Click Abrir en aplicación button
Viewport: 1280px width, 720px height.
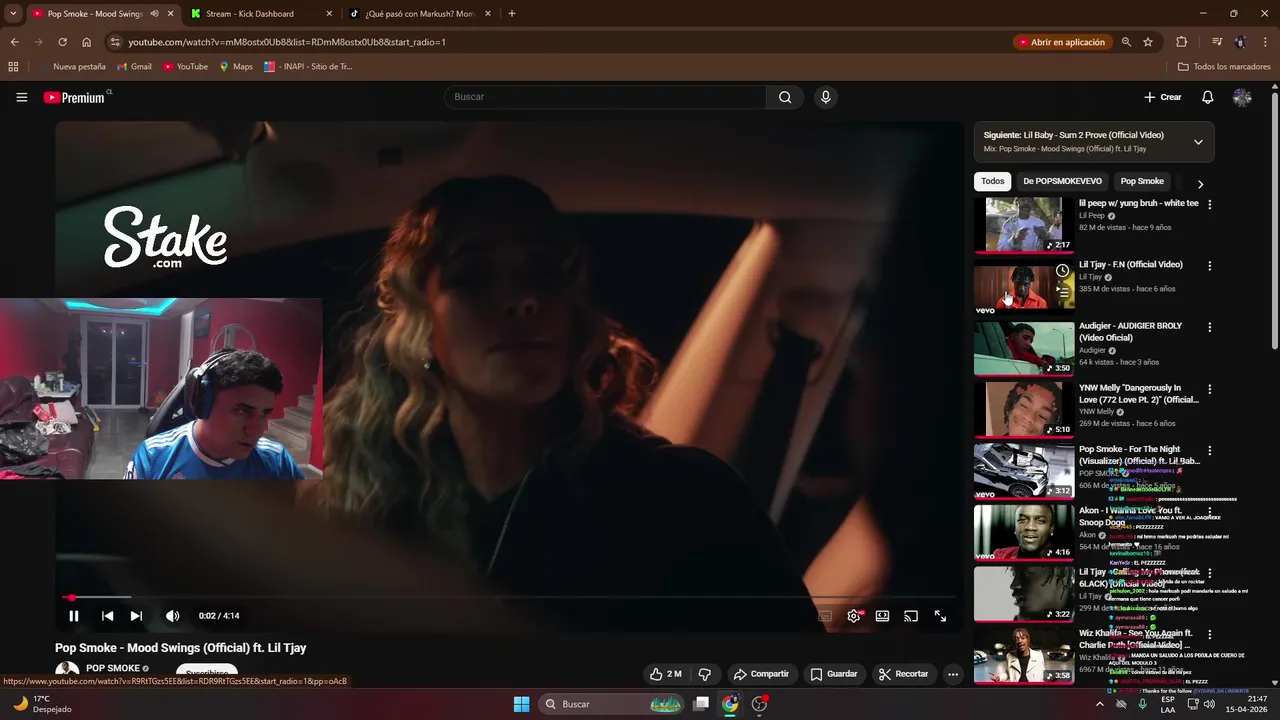click(x=1061, y=42)
